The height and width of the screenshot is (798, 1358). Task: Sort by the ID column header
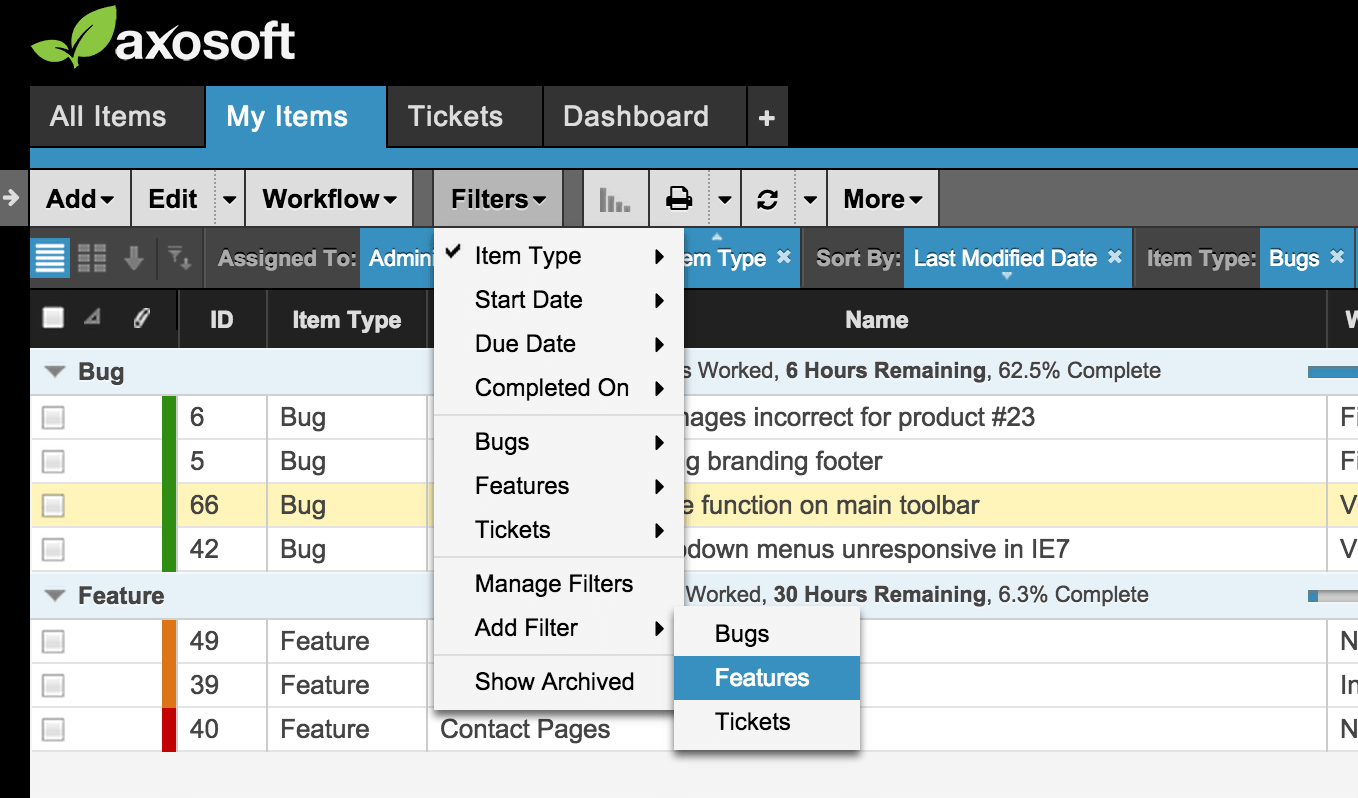pyautogui.click(x=222, y=320)
